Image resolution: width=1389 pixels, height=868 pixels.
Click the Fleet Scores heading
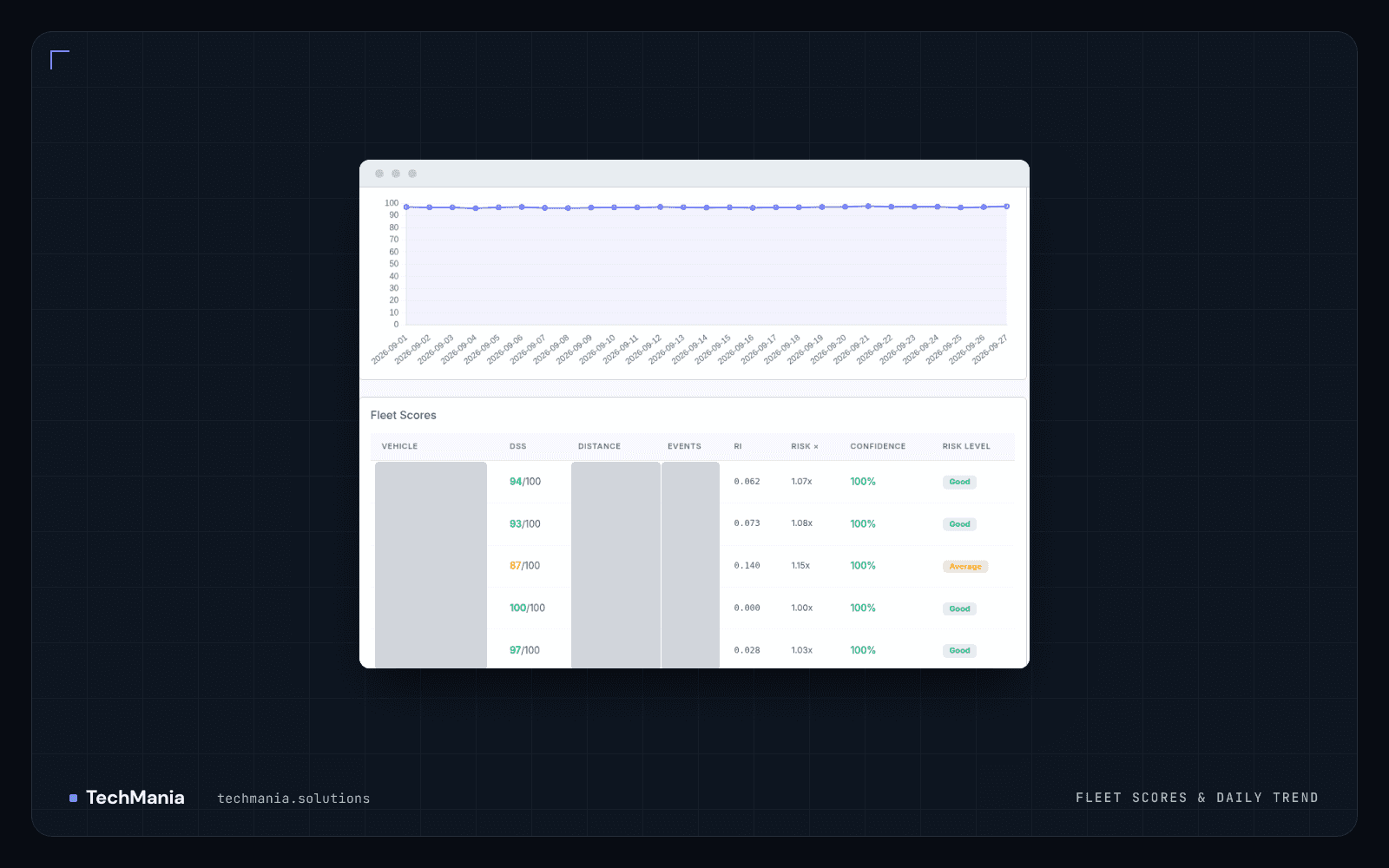point(404,416)
